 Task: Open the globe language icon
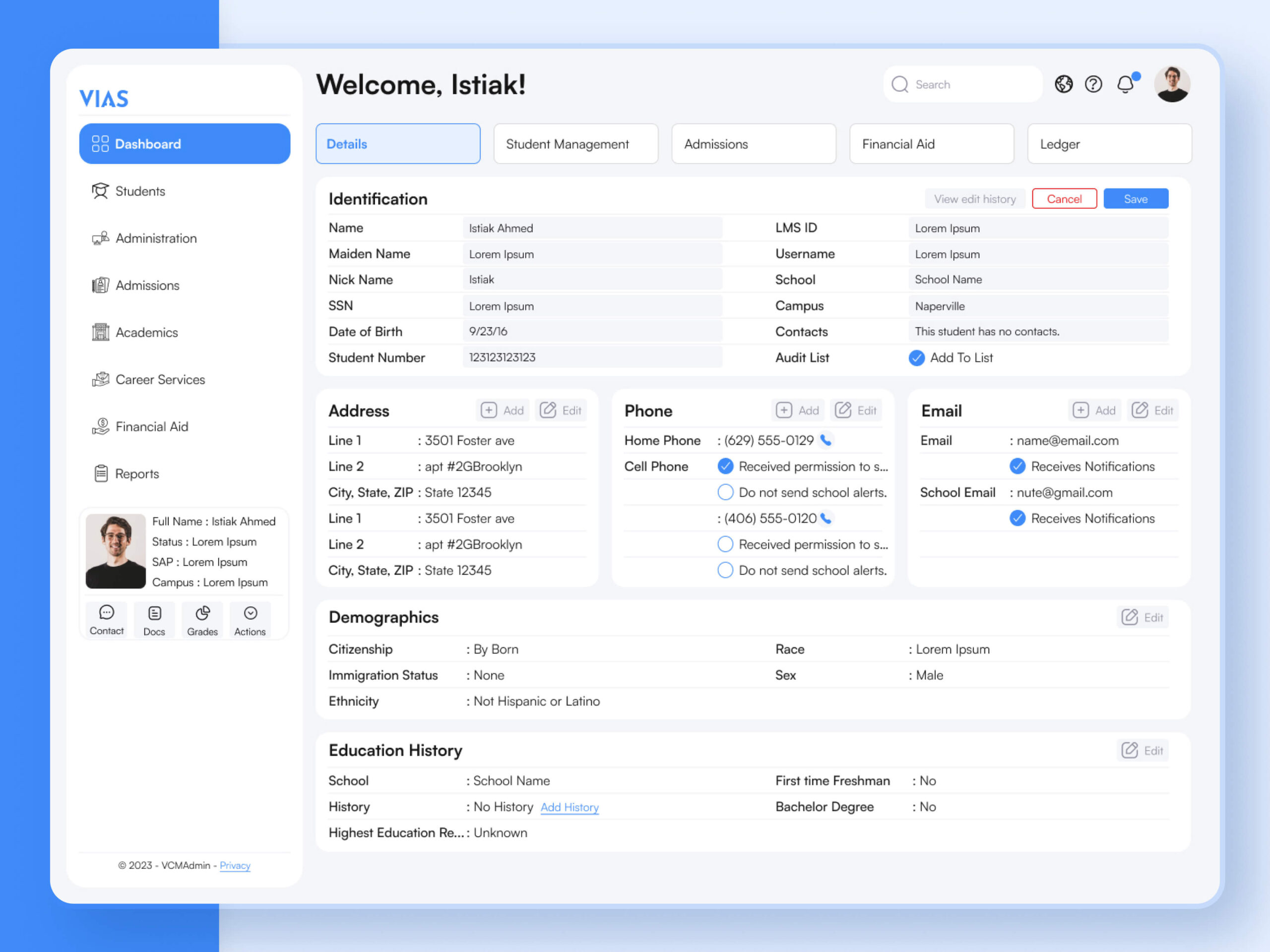(x=1063, y=84)
